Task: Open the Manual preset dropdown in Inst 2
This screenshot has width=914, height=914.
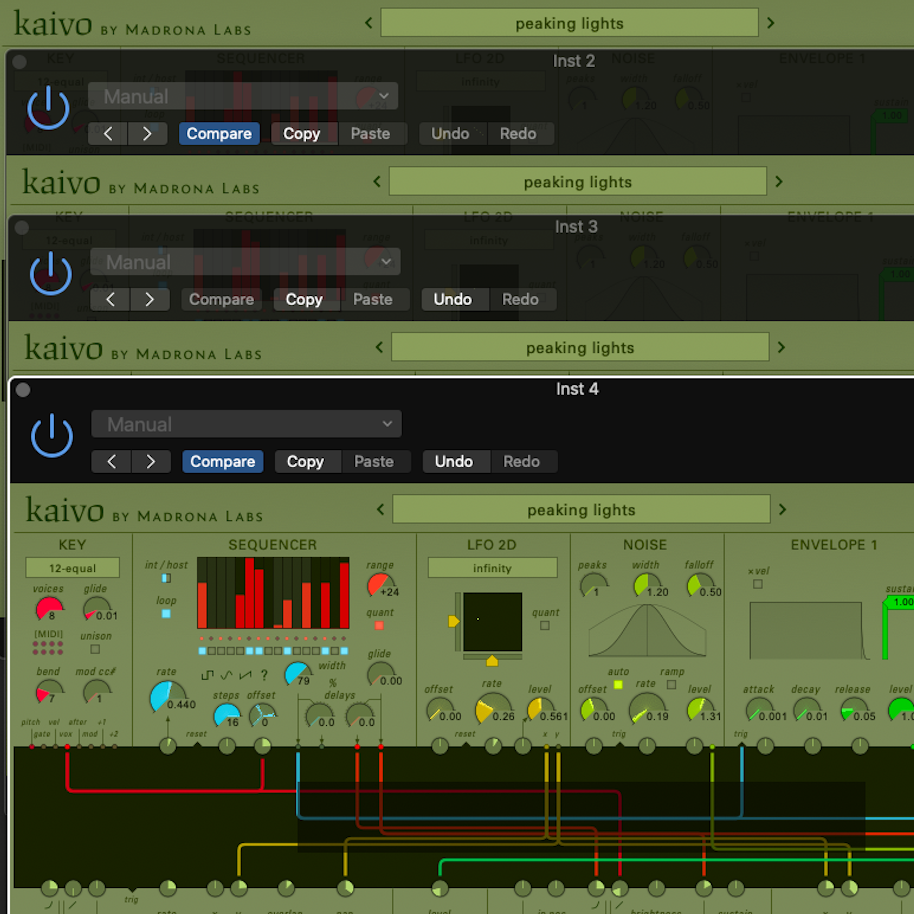Action: 243,96
